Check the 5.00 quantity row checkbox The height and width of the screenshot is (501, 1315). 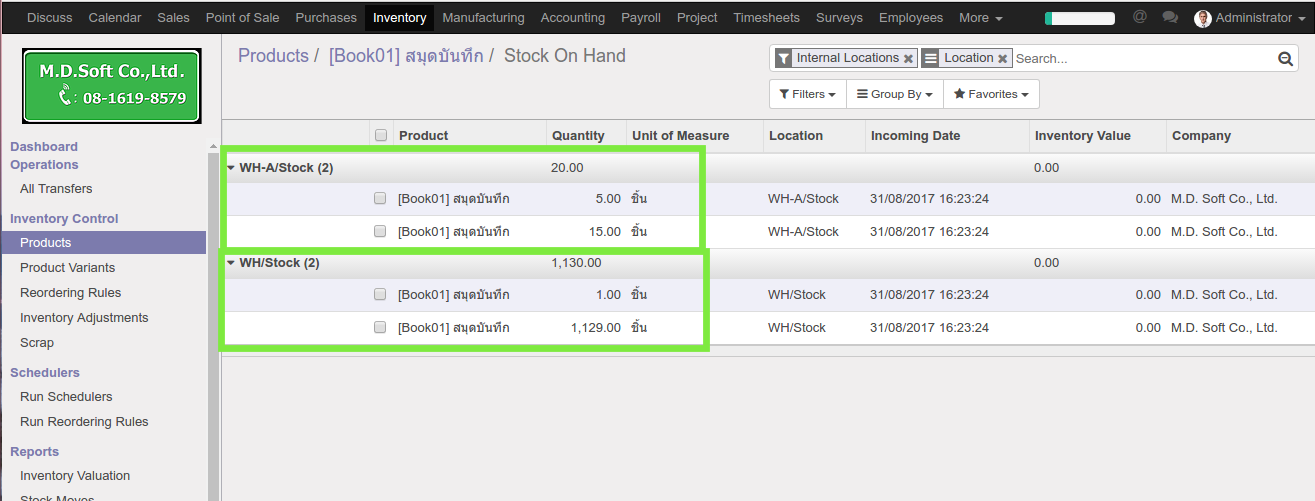click(380, 199)
